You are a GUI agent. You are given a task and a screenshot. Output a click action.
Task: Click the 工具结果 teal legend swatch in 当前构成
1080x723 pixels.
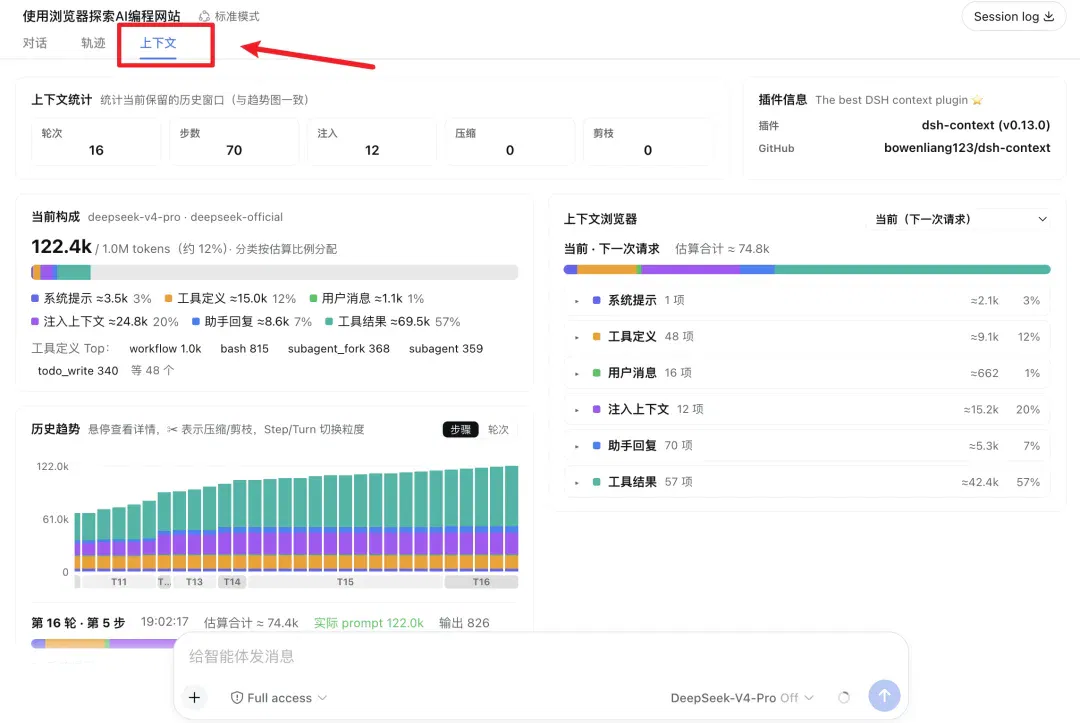coord(329,322)
